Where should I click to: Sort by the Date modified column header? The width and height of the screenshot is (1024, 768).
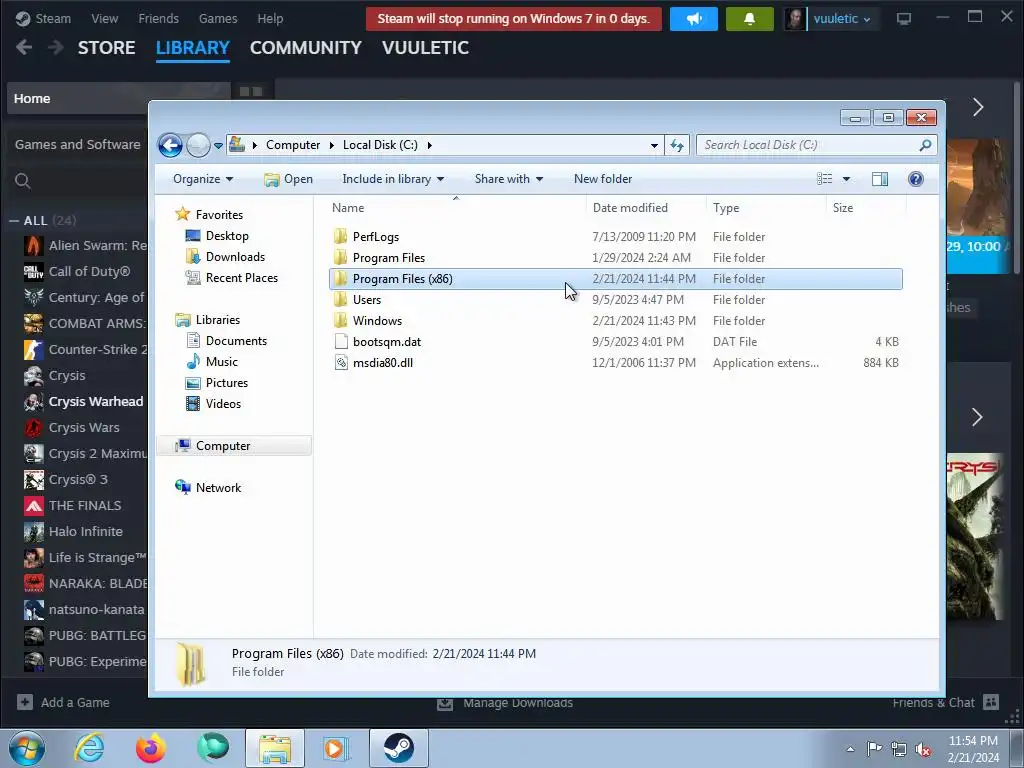click(646, 208)
